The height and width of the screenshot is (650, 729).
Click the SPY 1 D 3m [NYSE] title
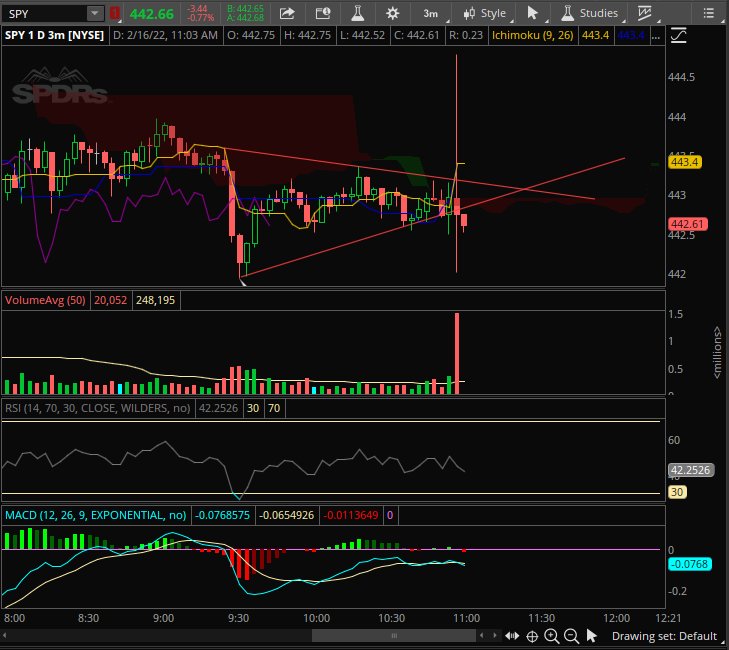54,35
